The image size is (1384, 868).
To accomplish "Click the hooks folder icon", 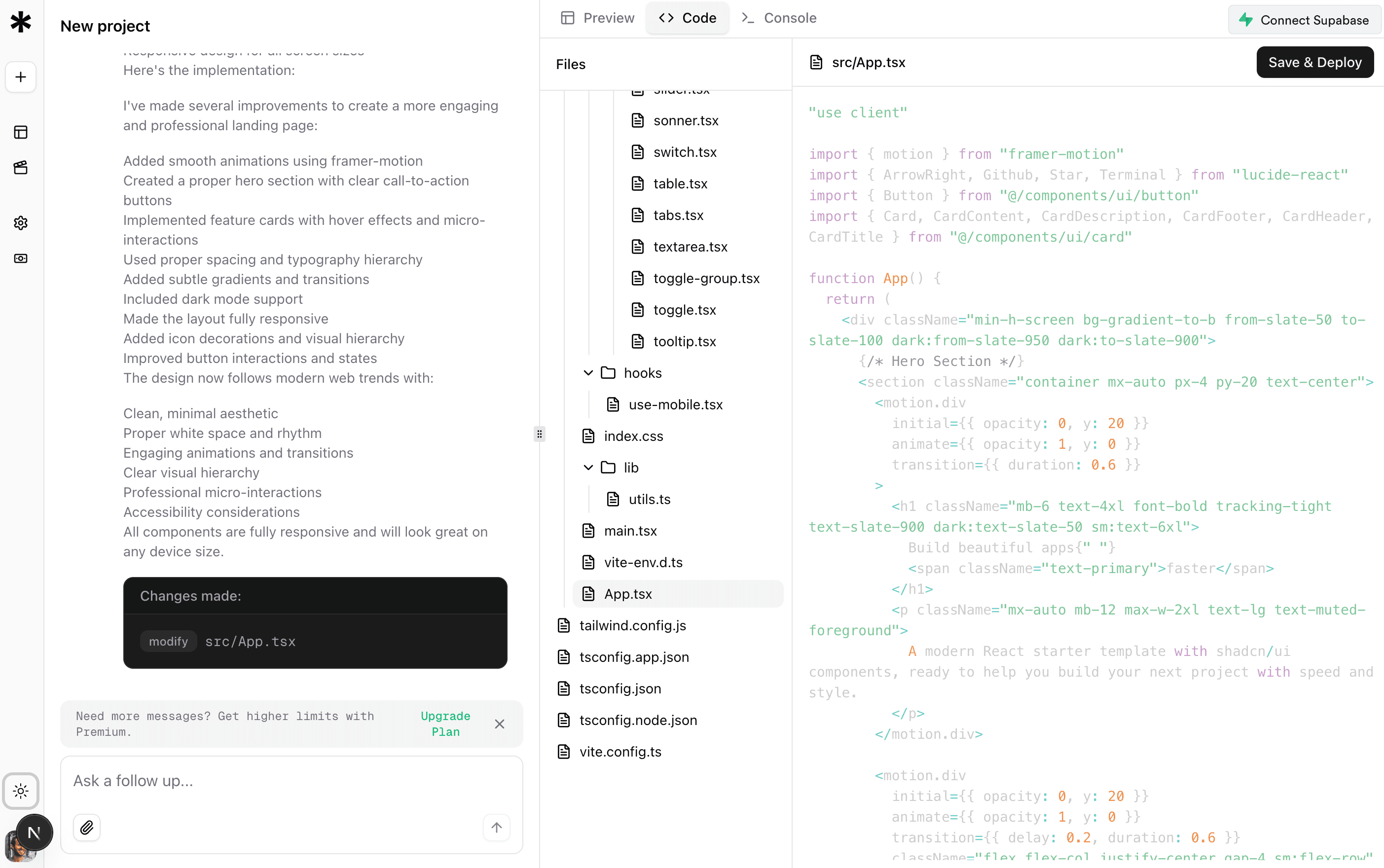I will click(x=608, y=373).
